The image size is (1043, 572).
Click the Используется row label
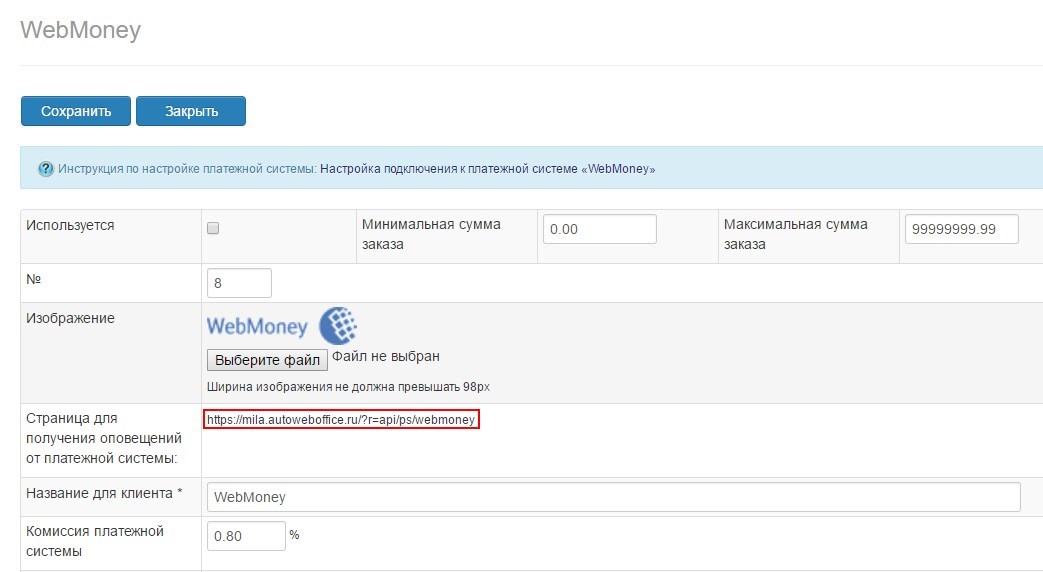click(x=69, y=225)
